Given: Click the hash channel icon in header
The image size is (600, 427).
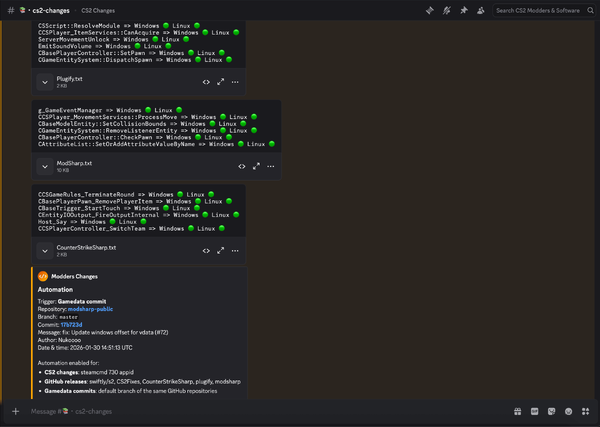Looking at the screenshot, I should 11,11.
